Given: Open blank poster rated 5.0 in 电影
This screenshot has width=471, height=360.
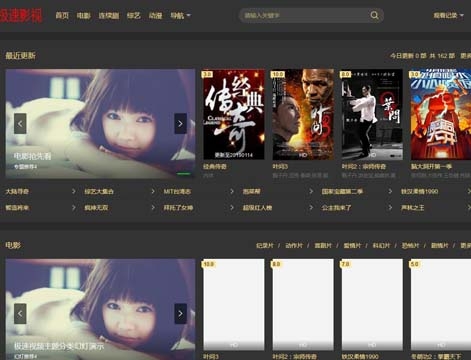Looking at the screenshot, I should (x=441, y=304).
